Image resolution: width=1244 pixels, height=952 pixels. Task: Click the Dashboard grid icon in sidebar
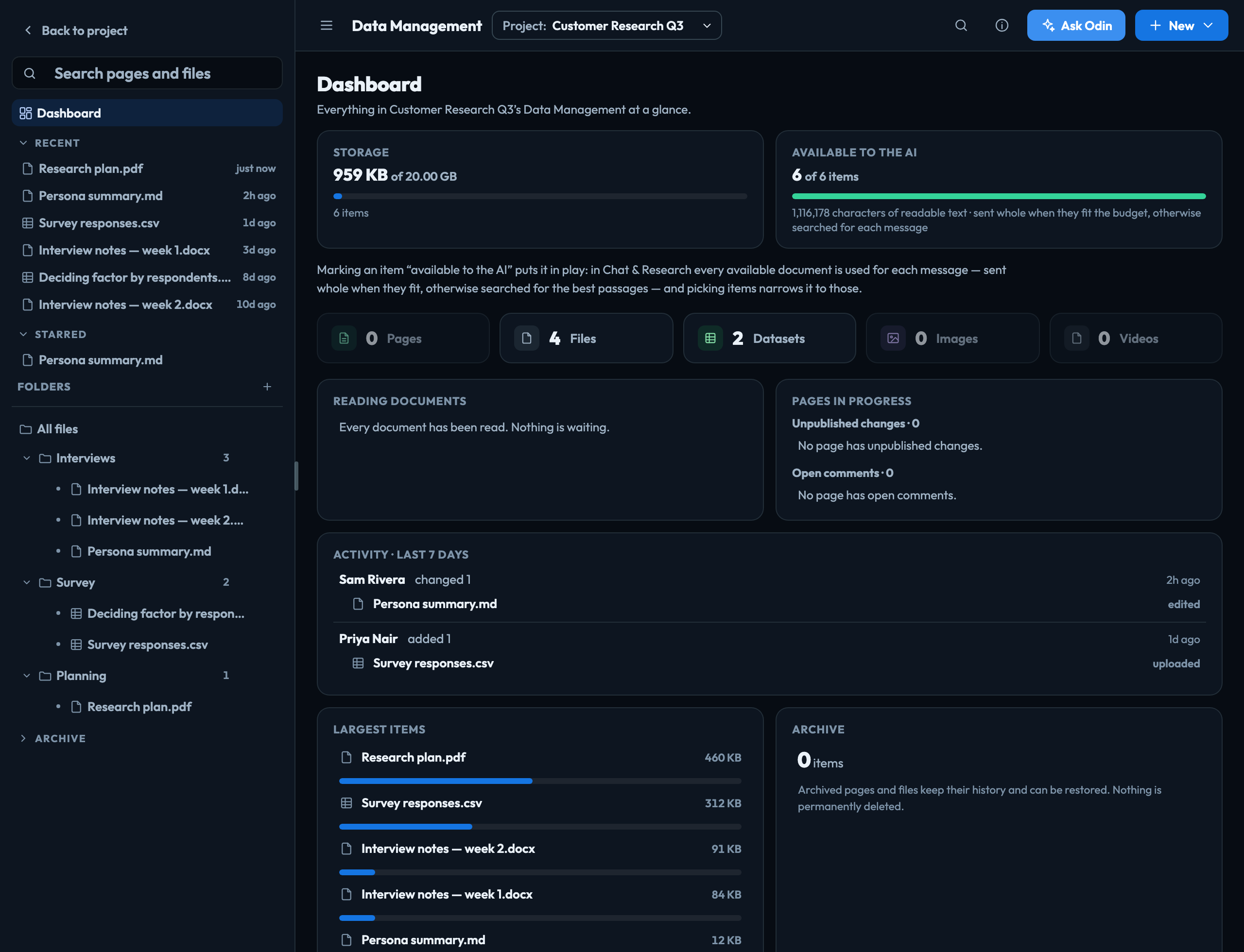pos(26,113)
